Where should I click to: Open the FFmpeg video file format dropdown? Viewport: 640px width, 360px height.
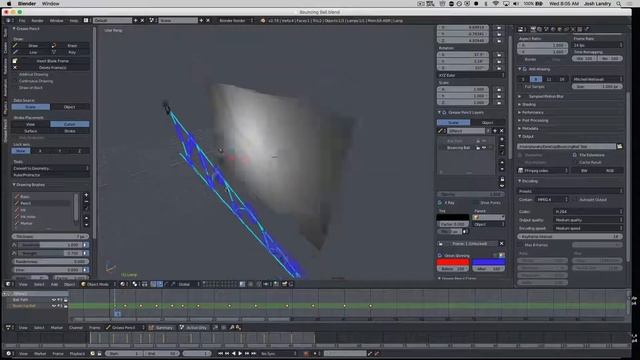pyautogui.click(x=543, y=170)
